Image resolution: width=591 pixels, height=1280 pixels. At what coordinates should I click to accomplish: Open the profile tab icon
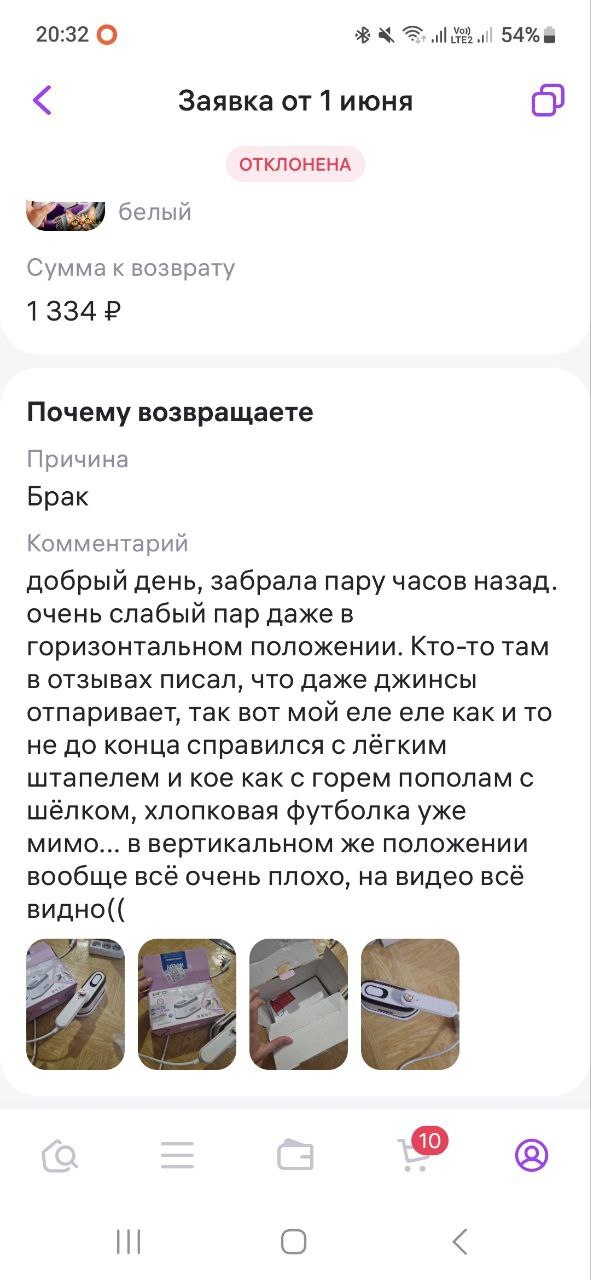click(531, 1156)
